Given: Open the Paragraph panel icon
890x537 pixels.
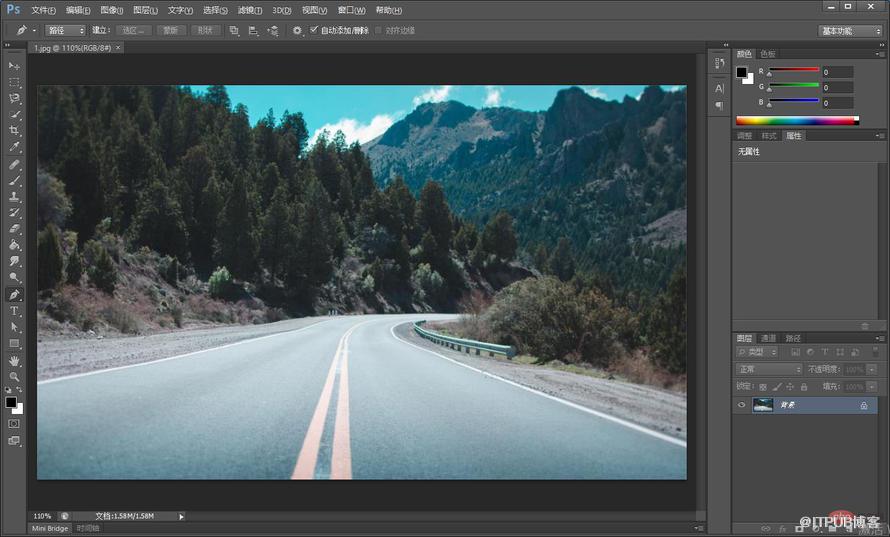Looking at the screenshot, I should pyautogui.click(x=719, y=106).
